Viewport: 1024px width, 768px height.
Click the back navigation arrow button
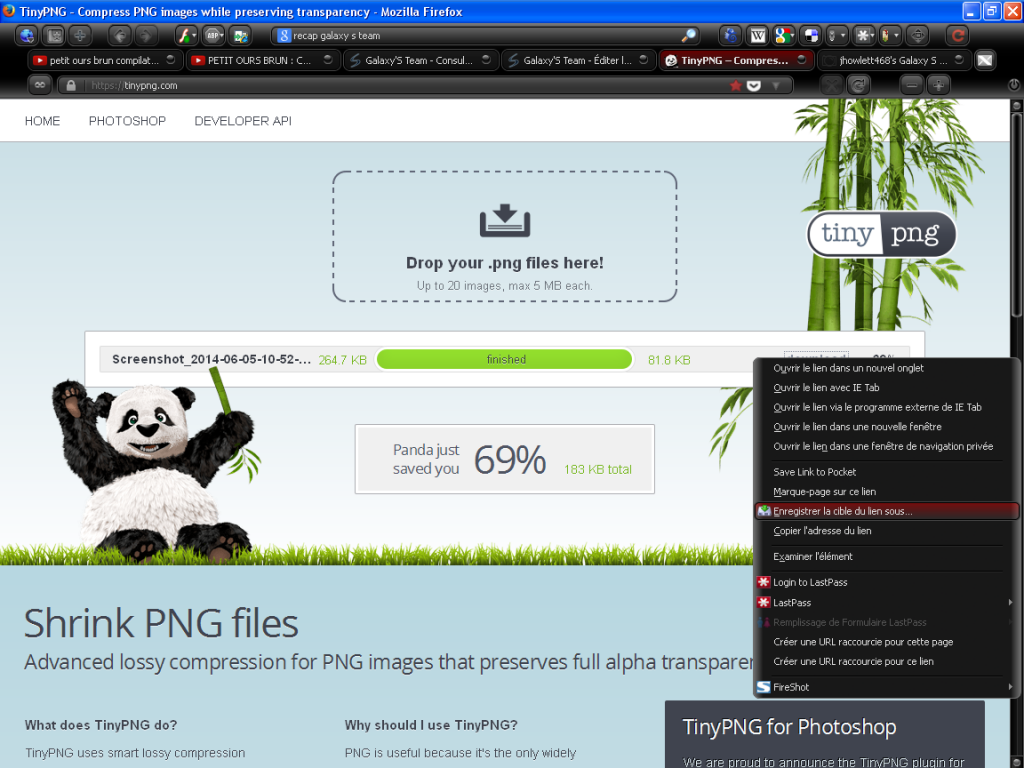click(x=120, y=36)
